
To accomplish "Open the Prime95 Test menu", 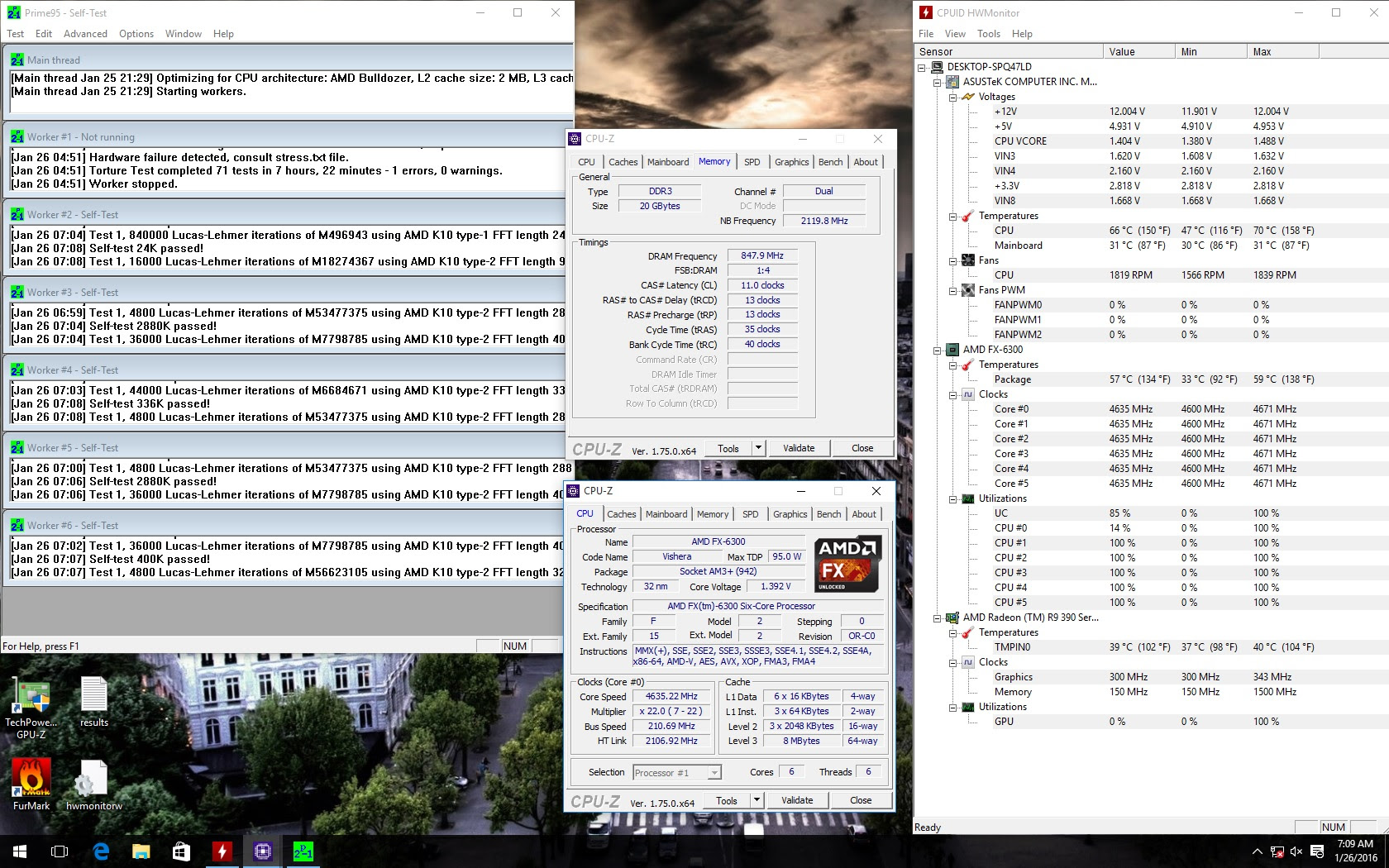I will click(x=16, y=34).
